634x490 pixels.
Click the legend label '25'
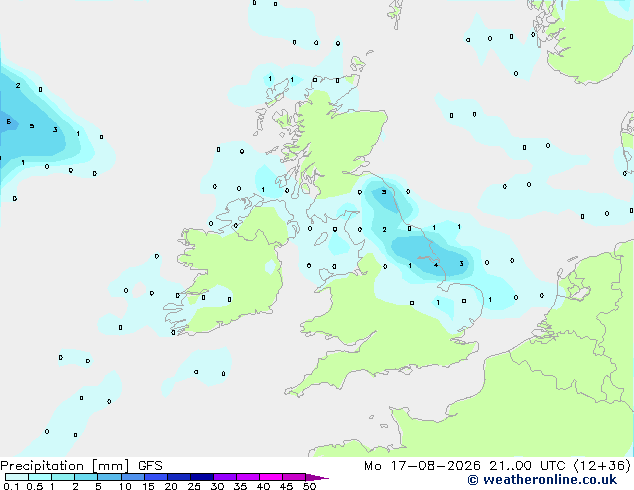click(x=194, y=486)
